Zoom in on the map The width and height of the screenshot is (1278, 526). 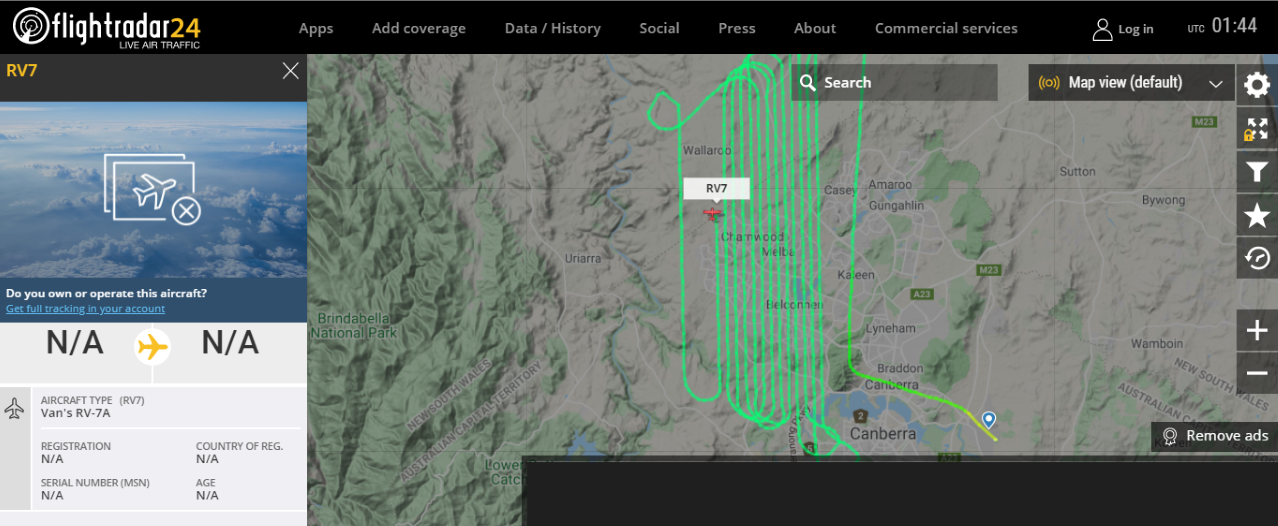pyautogui.click(x=1257, y=331)
